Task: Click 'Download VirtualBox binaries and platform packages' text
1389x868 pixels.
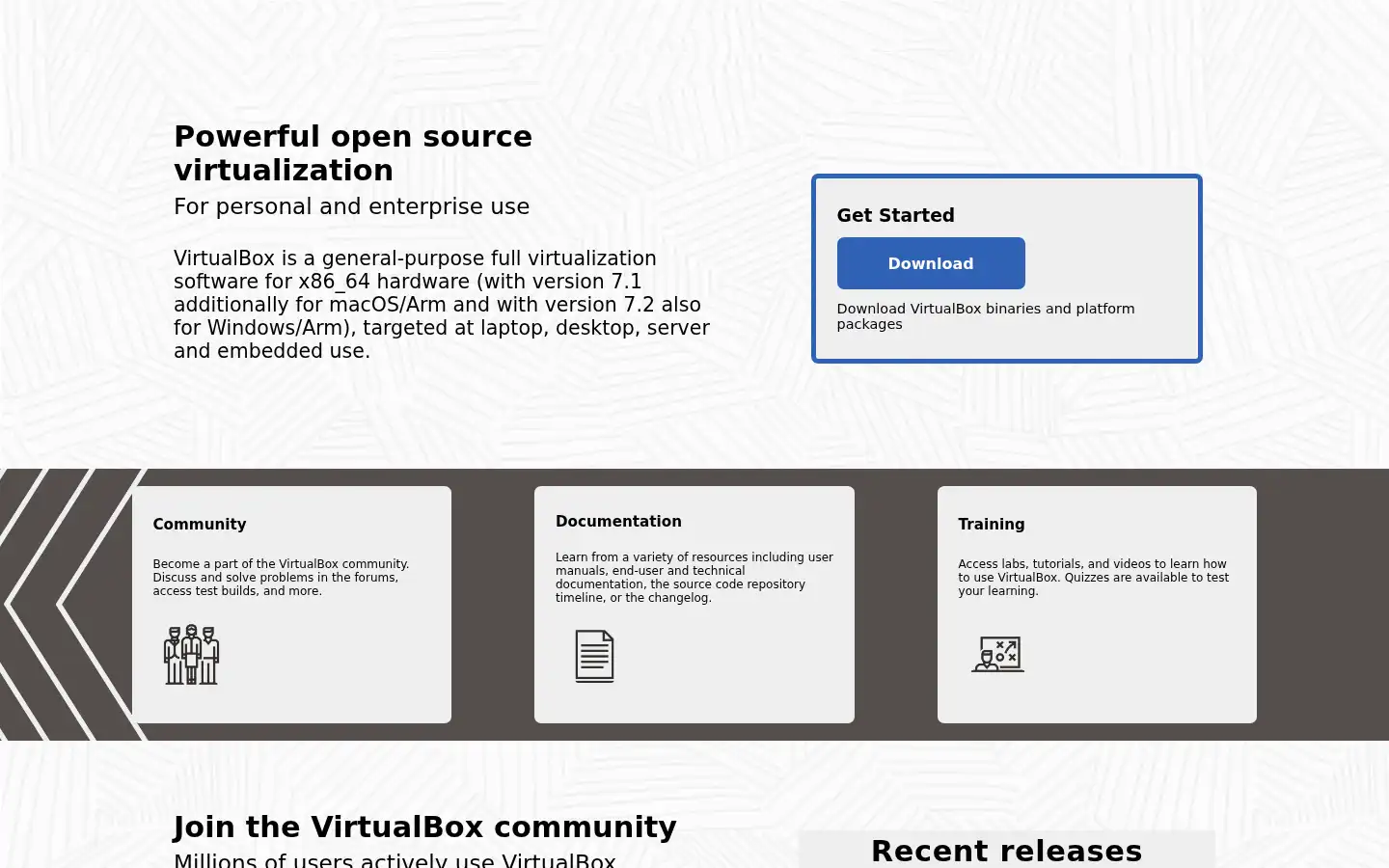Action: [986, 316]
